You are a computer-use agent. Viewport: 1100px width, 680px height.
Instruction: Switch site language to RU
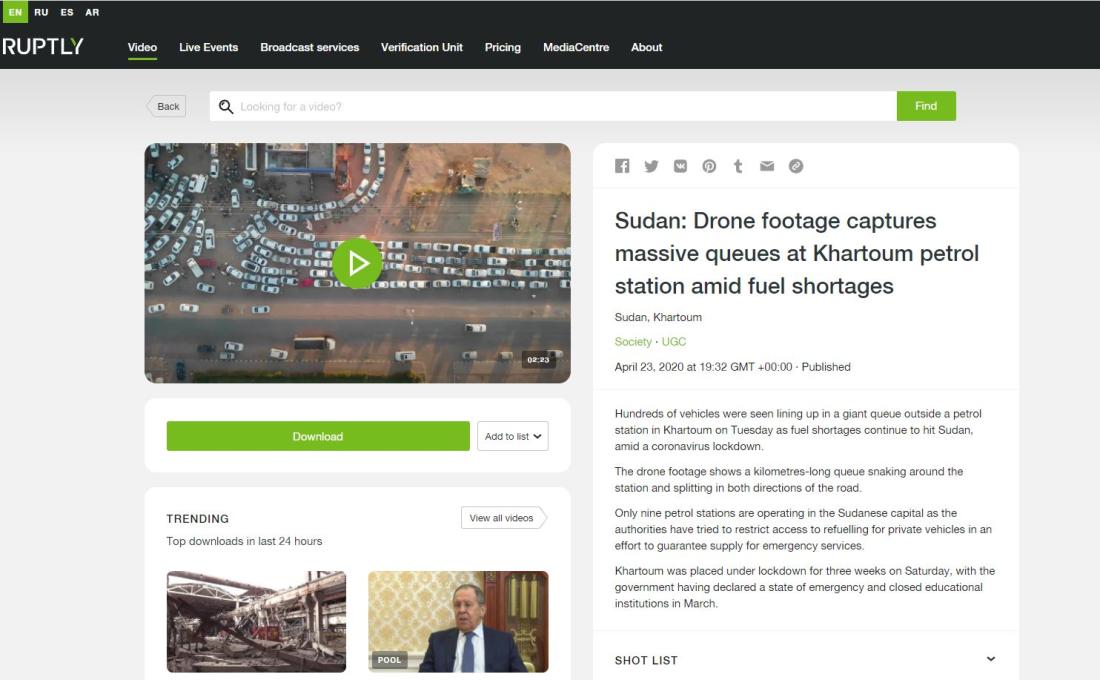tap(41, 12)
